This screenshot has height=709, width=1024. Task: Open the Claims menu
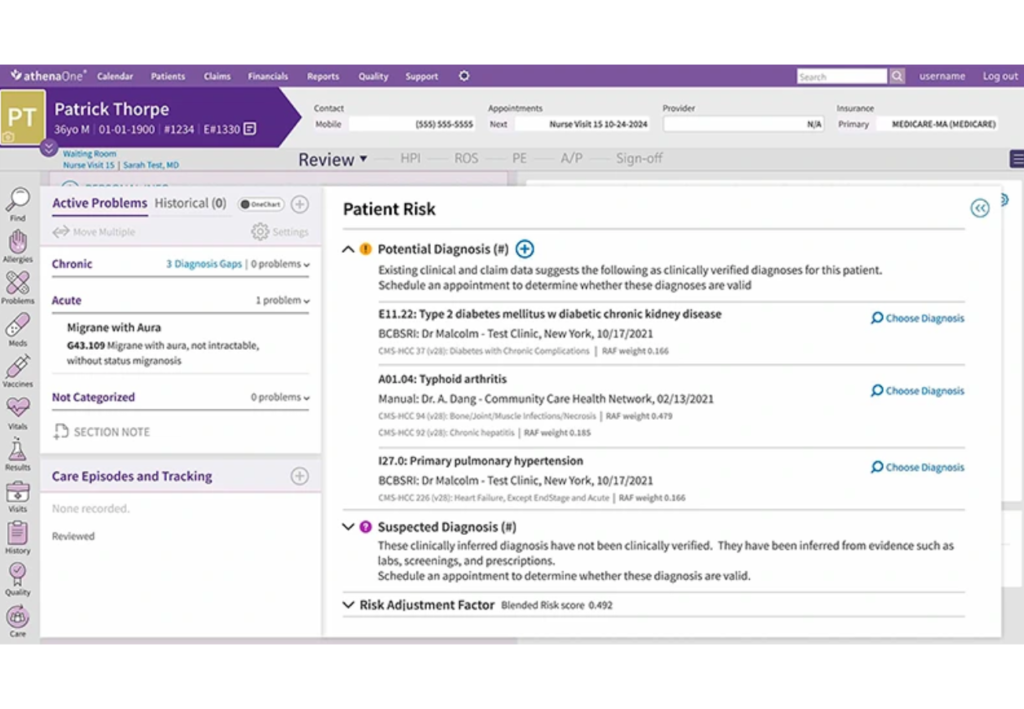click(x=217, y=76)
